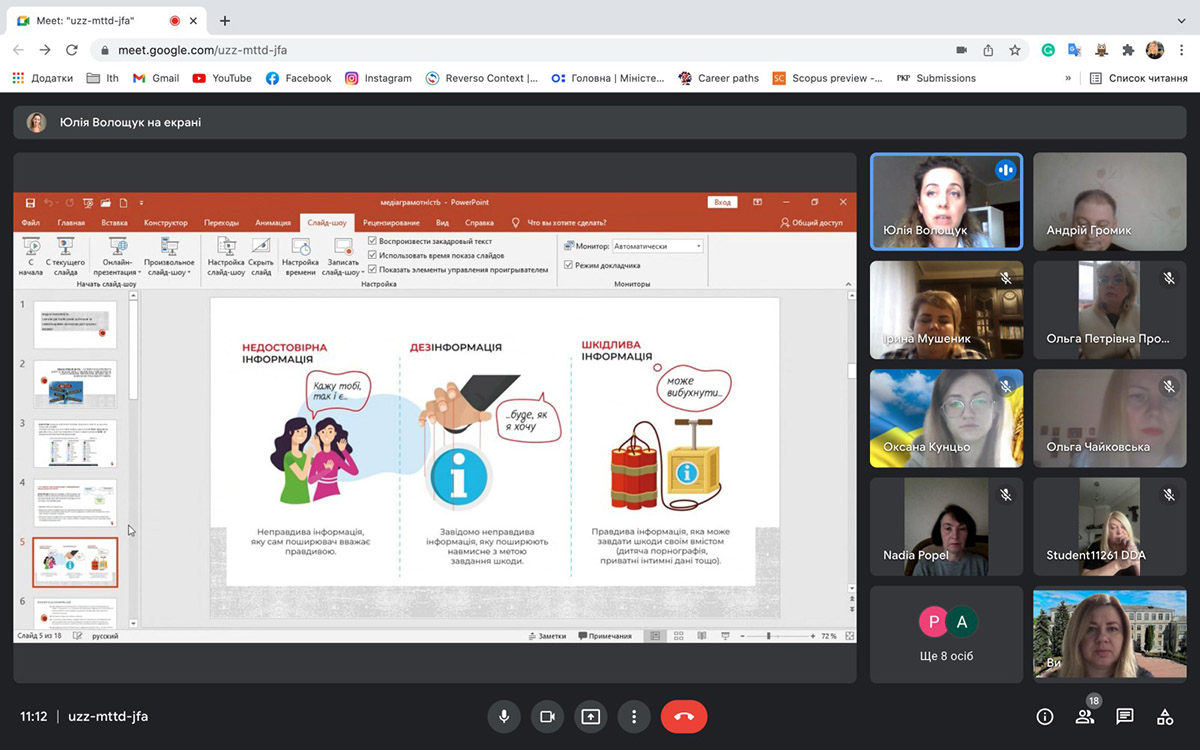Toggle the use slide timings checkbox

coord(373,255)
